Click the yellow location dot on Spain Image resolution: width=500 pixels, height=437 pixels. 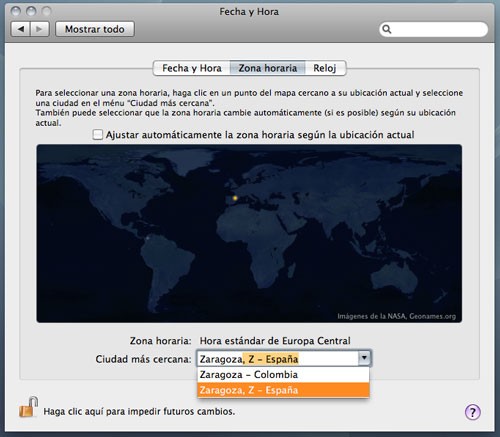tap(235, 198)
